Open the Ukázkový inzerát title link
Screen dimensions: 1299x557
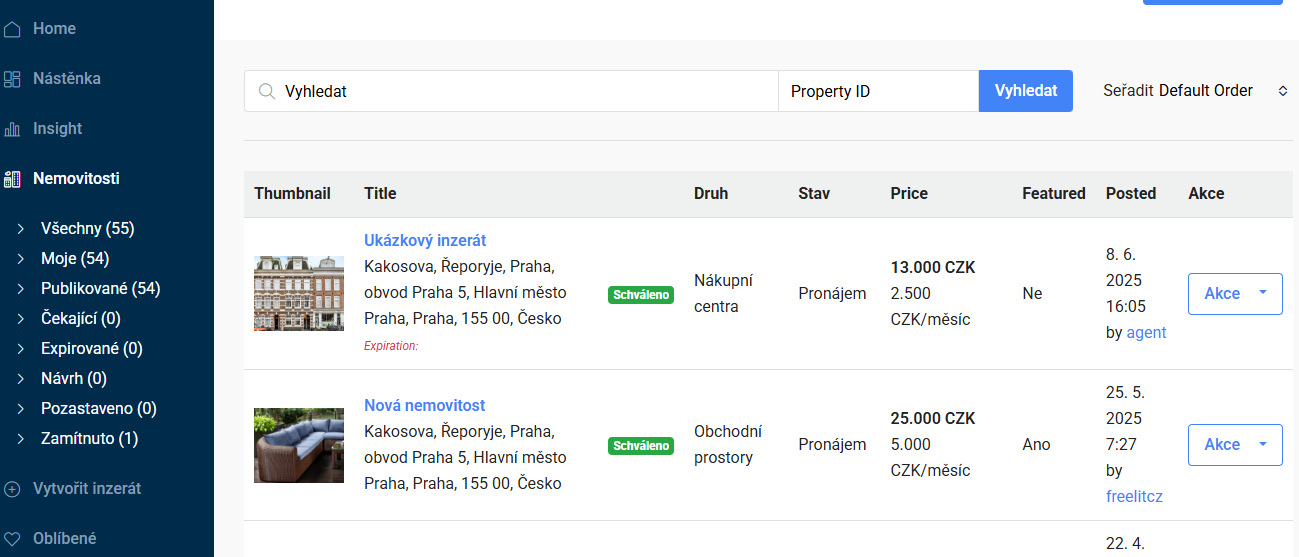click(x=425, y=241)
